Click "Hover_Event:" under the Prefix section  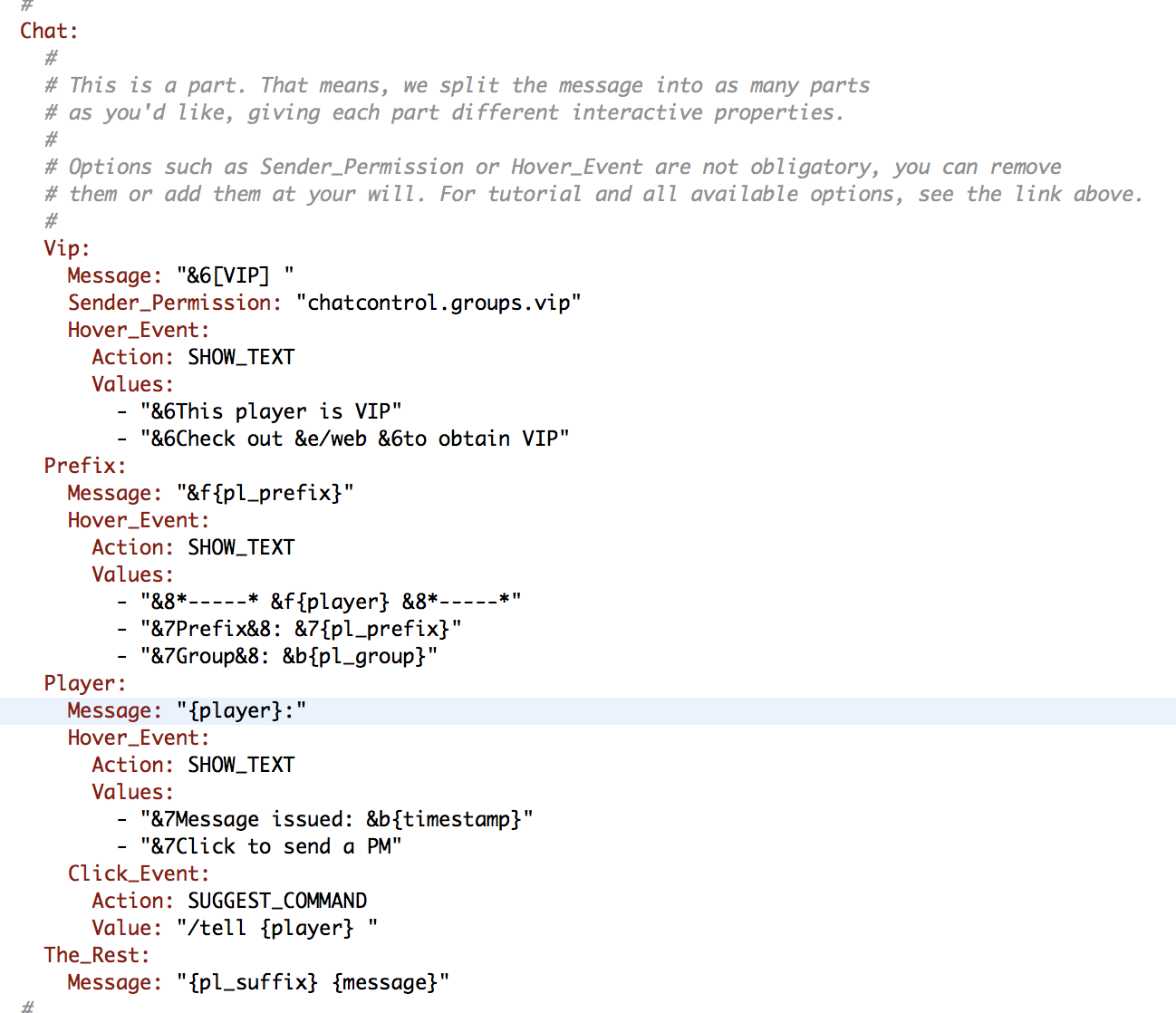pos(139,520)
